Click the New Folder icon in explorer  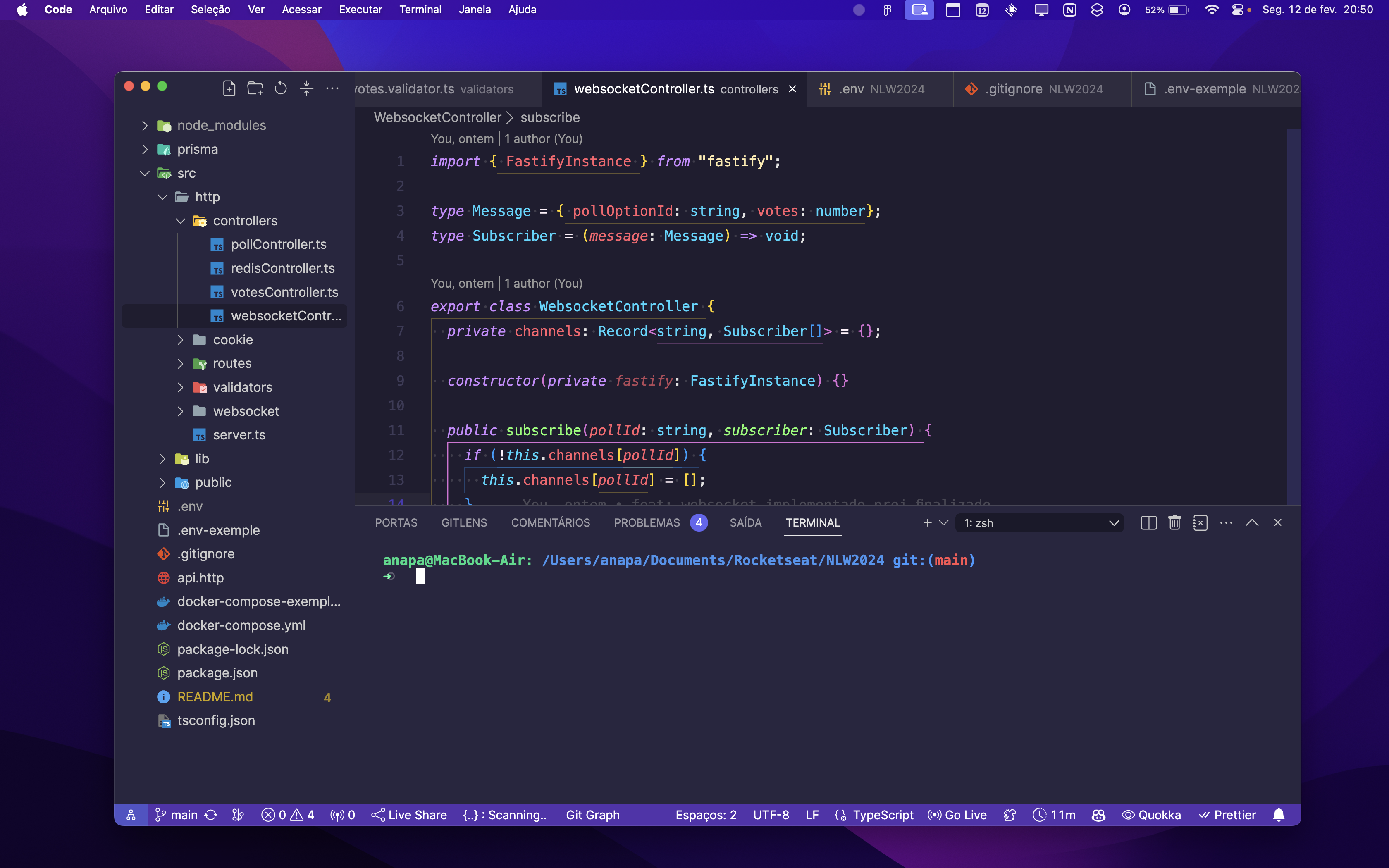pos(255,88)
